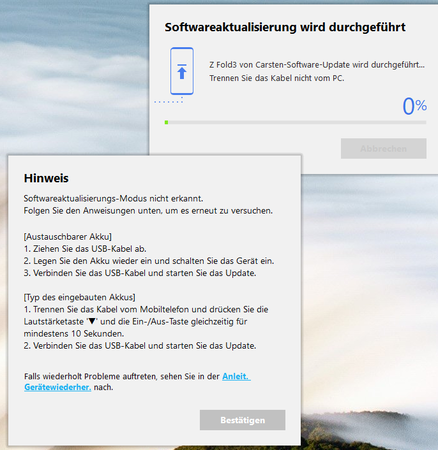Open the Anleit. link
Viewport: 438px width, 450px height.
[236, 376]
